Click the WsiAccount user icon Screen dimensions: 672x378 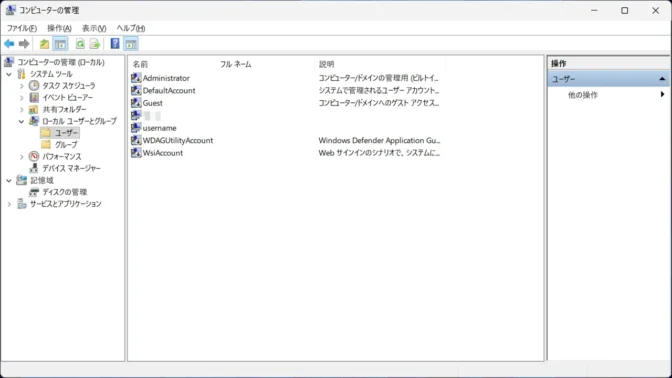(x=136, y=153)
